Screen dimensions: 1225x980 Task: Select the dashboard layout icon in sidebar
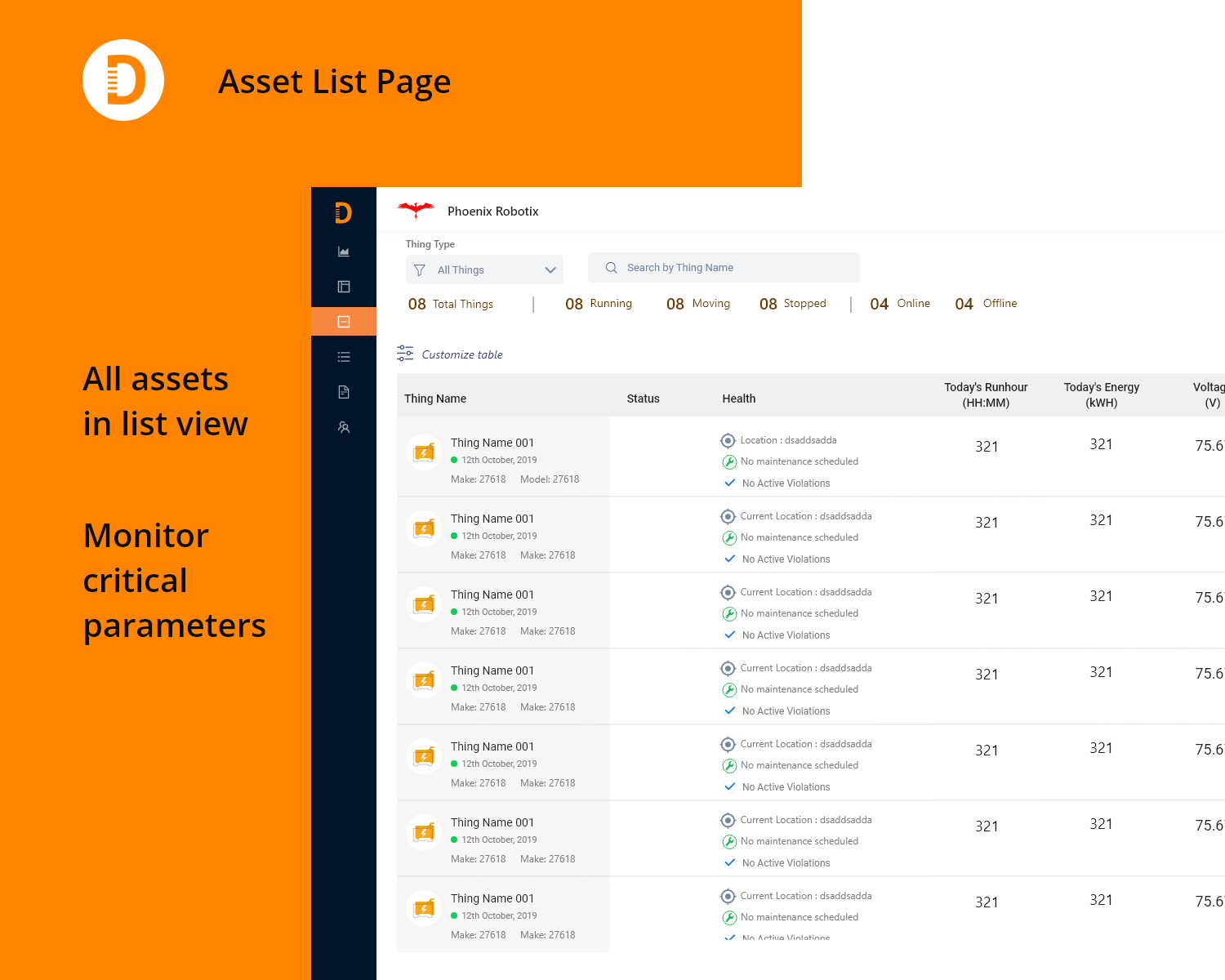coord(343,287)
